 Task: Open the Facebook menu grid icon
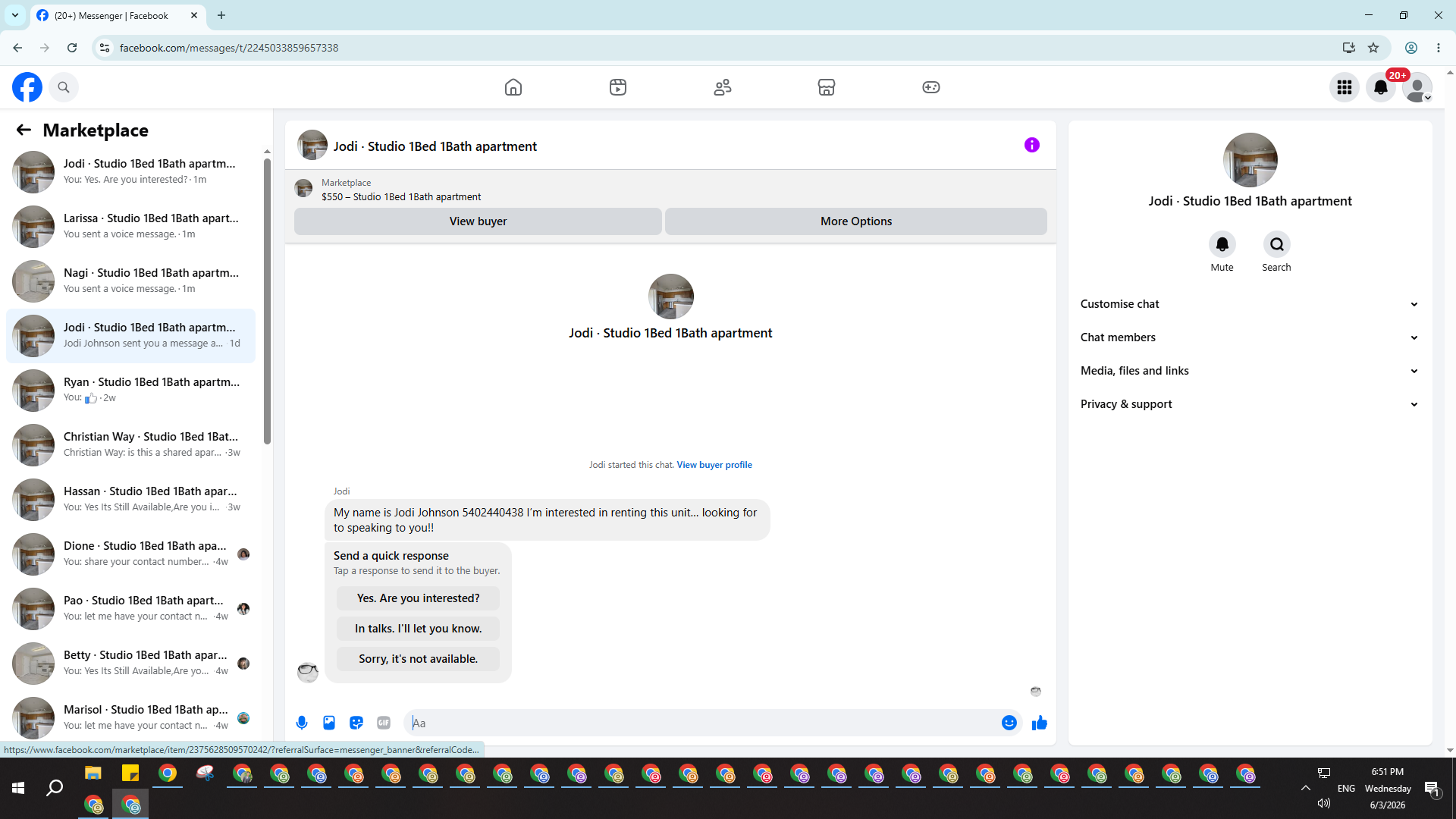click(1345, 87)
